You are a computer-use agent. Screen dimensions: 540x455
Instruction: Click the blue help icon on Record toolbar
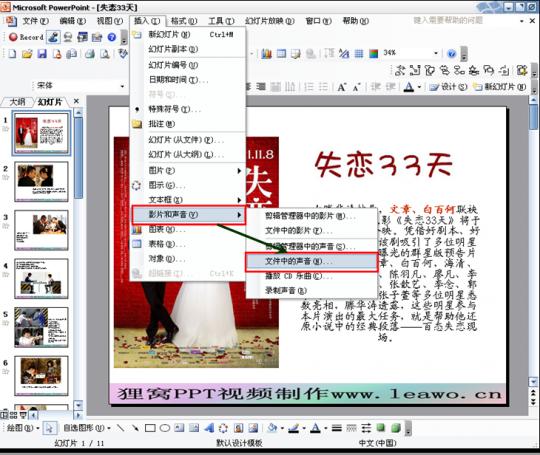point(112,37)
